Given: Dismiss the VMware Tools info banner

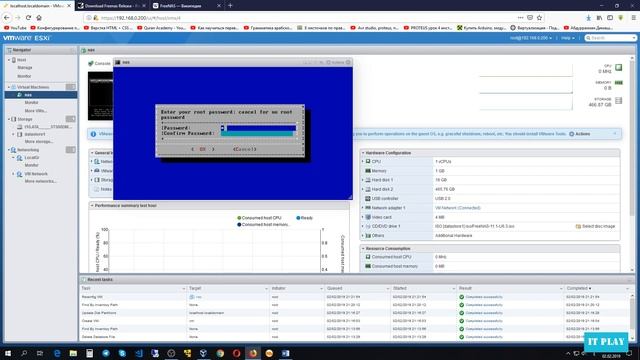Looking at the screenshot, I should pos(615,133).
